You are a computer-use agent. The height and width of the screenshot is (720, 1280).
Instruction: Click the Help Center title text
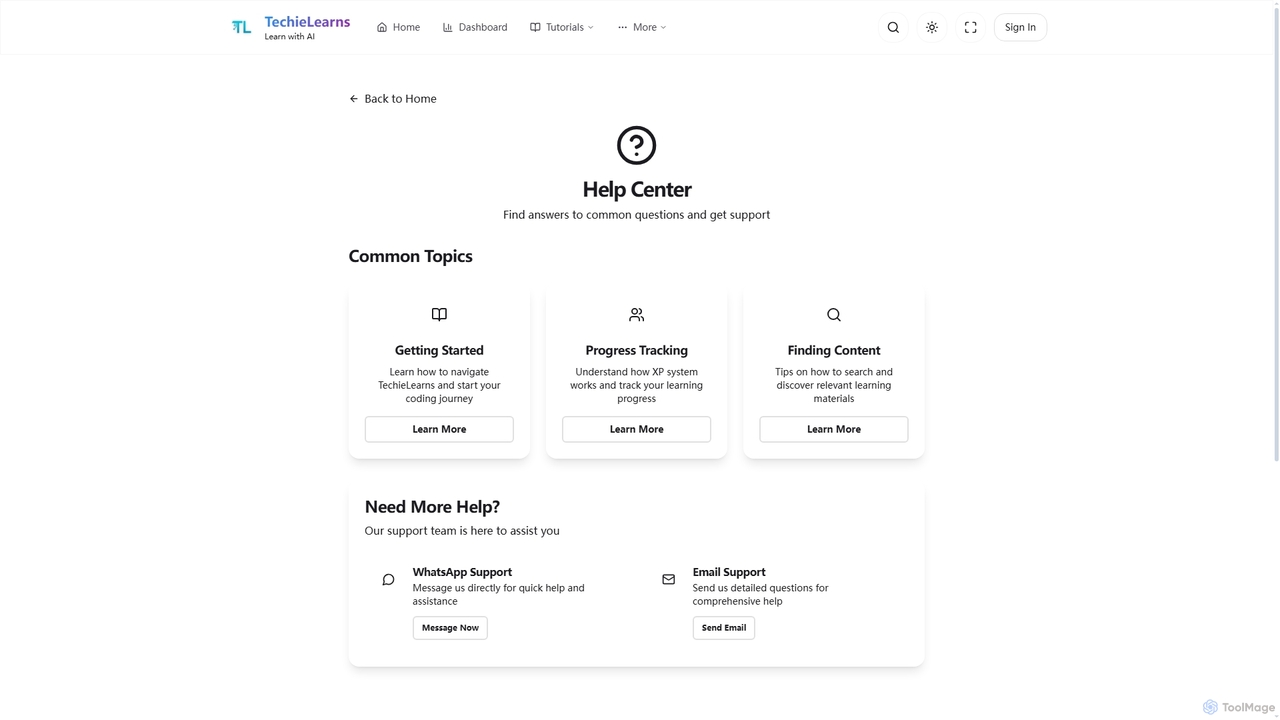click(x=637, y=189)
